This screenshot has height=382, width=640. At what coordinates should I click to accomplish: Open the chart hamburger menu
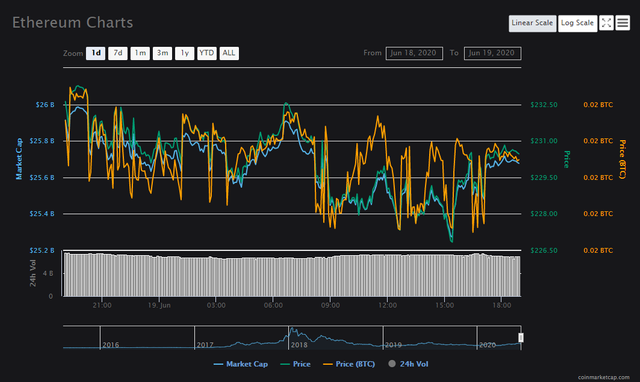[622, 23]
